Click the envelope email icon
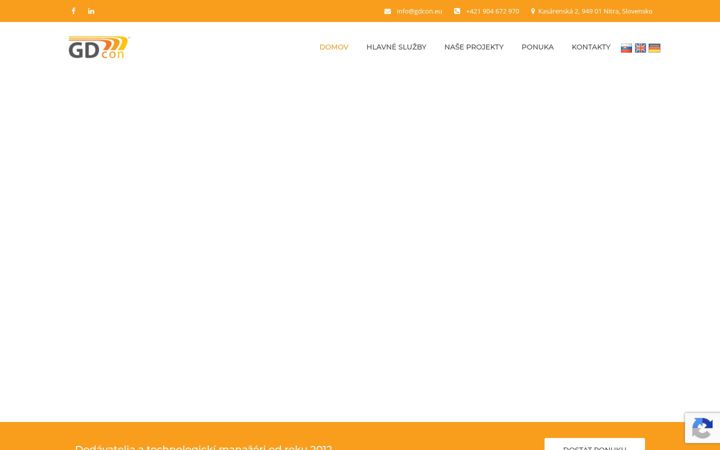The height and width of the screenshot is (450, 720). pyautogui.click(x=388, y=11)
